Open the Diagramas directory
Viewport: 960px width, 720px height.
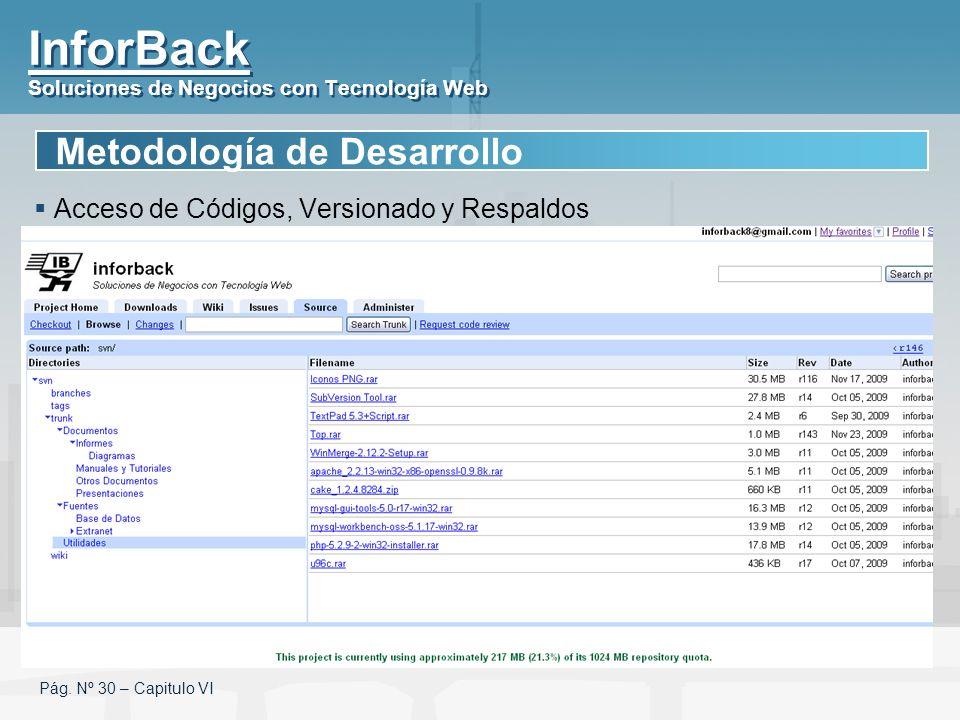111,456
